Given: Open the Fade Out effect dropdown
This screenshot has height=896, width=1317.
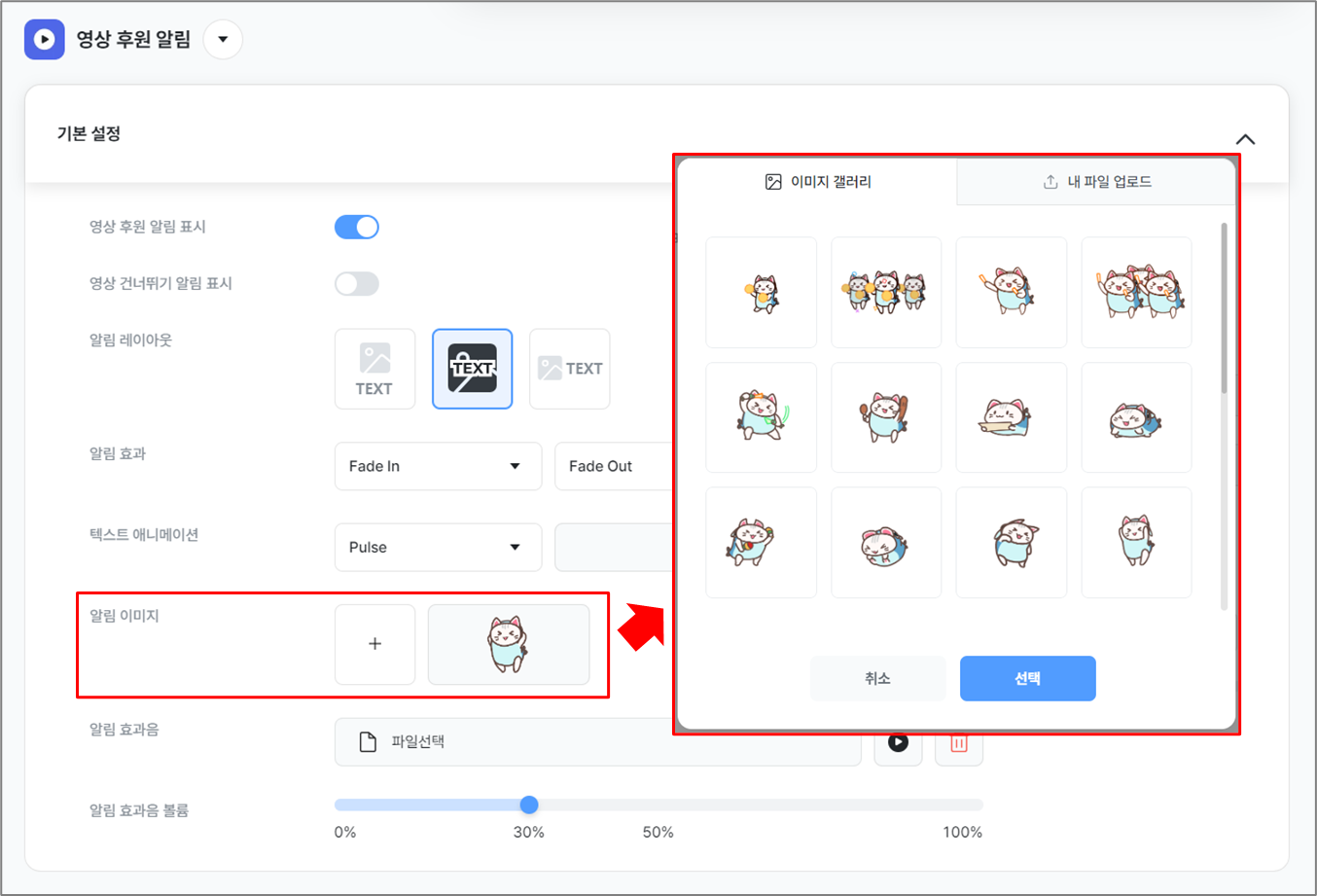Looking at the screenshot, I should click(x=615, y=466).
